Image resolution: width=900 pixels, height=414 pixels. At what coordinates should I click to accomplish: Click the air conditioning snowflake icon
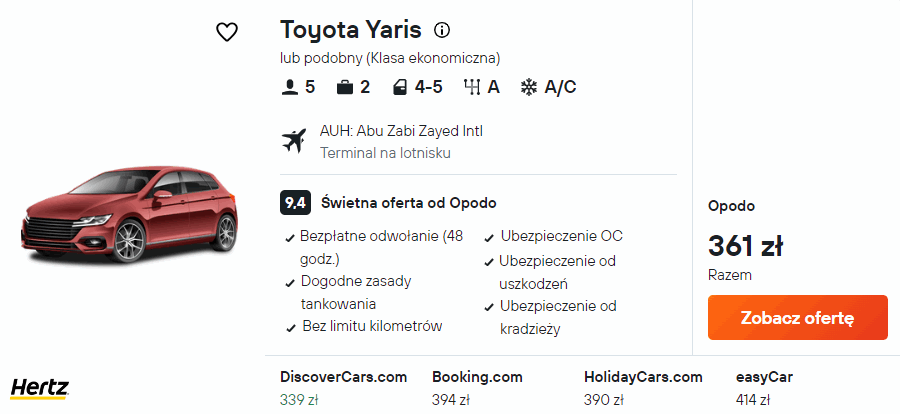[529, 88]
